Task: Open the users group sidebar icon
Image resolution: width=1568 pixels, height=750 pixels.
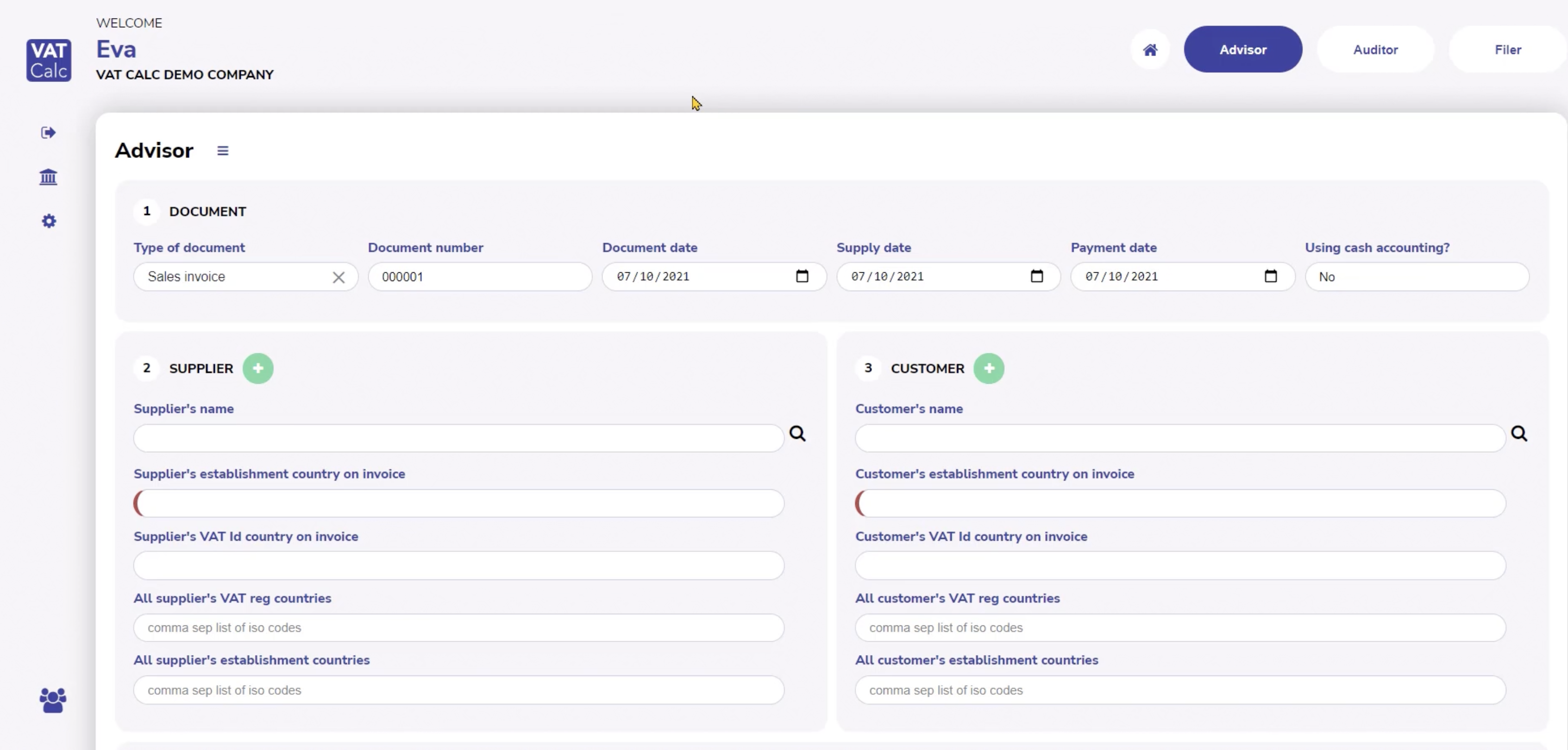Action: pos(53,700)
